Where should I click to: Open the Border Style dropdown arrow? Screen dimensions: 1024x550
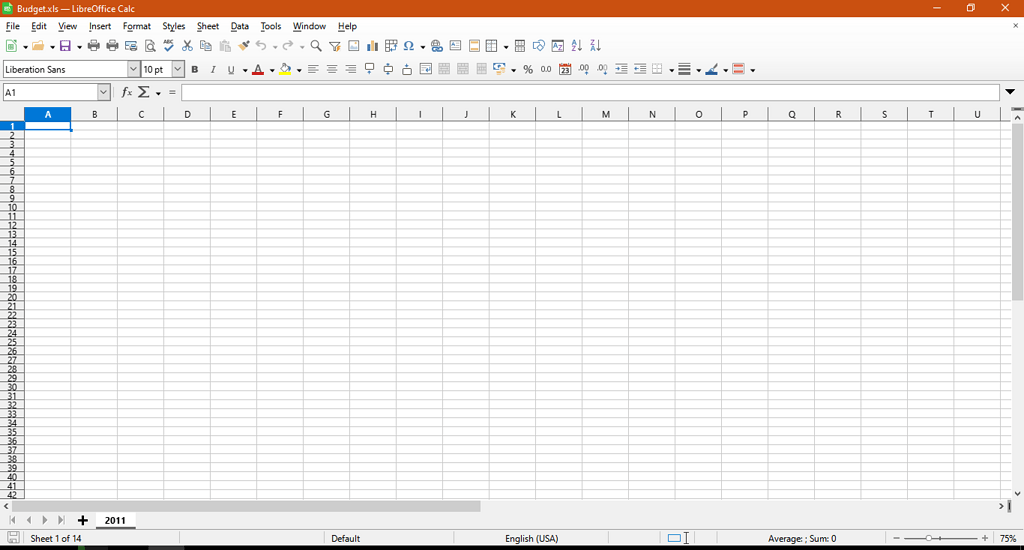point(698,70)
